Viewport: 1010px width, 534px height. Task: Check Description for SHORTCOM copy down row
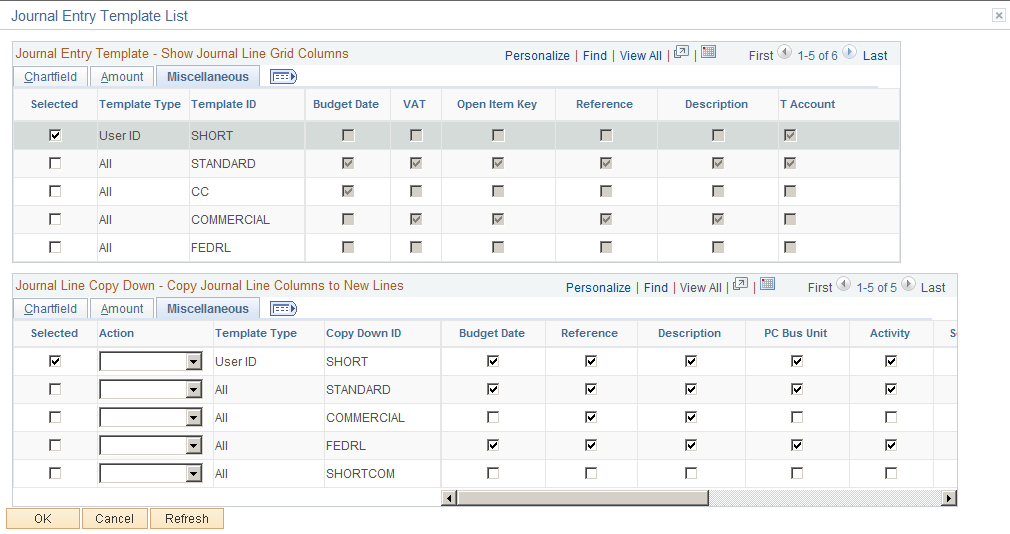tap(691, 473)
